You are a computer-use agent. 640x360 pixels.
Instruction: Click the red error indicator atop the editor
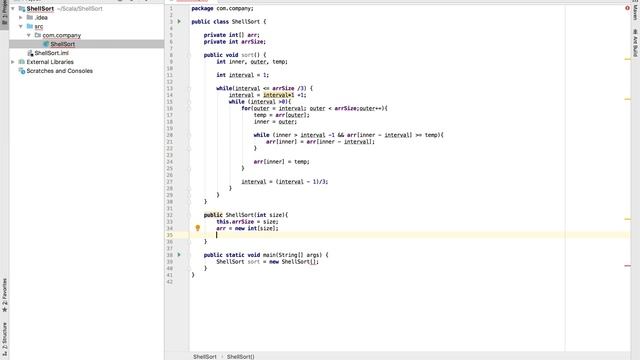click(627, 8)
